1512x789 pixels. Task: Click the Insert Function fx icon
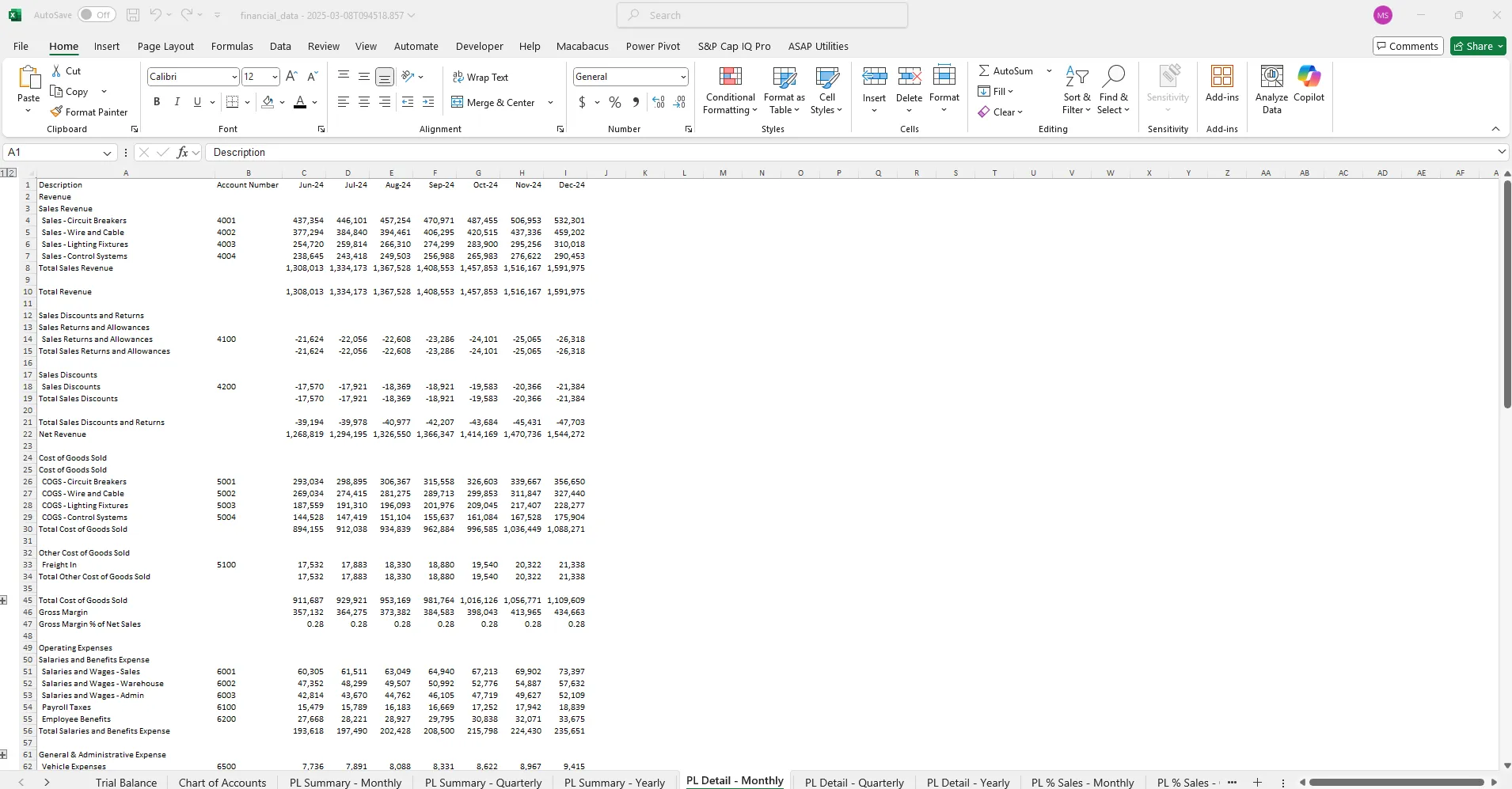tap(182, 152)
